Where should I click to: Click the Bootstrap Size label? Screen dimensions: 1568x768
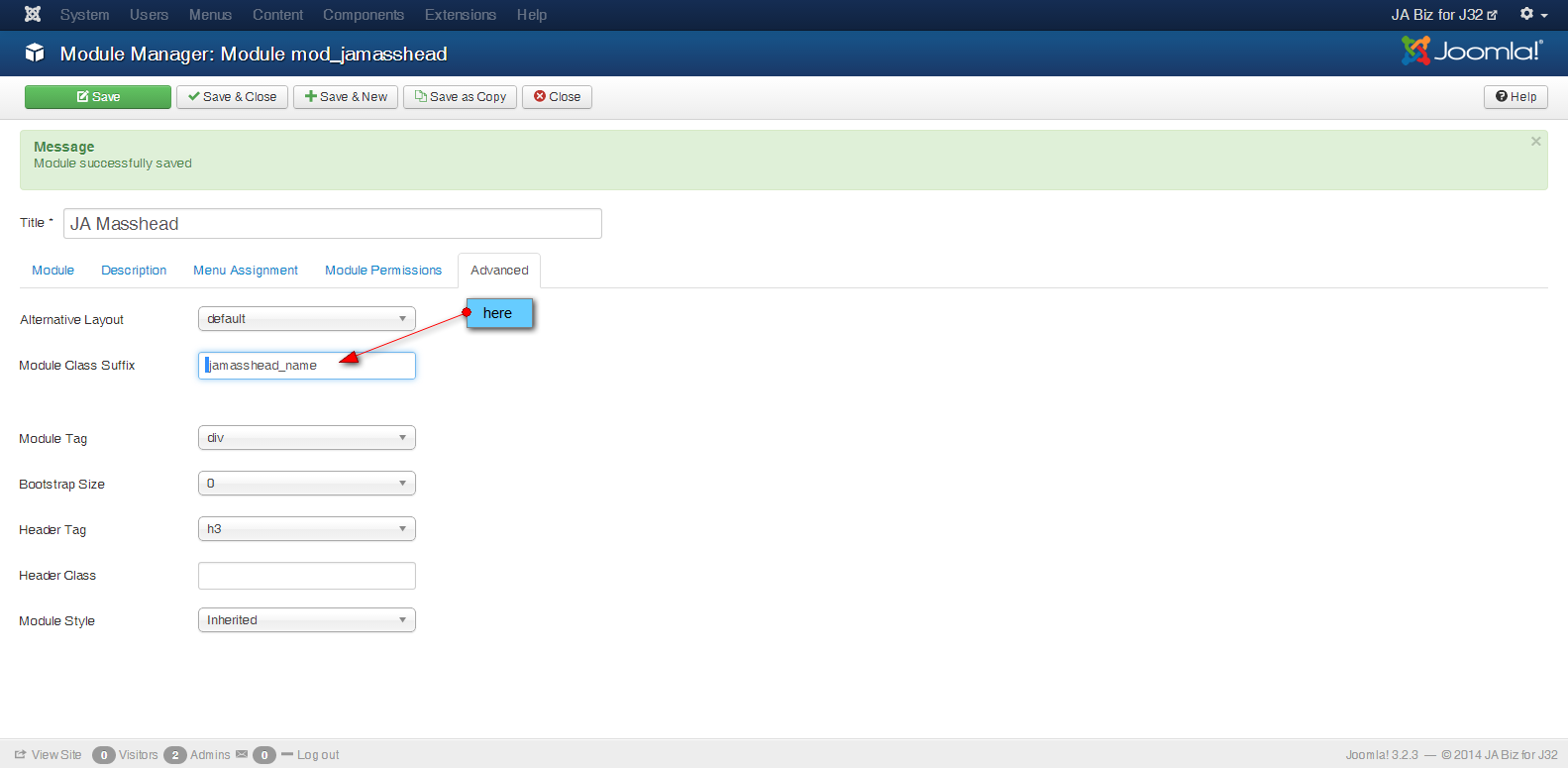(61, 485)
